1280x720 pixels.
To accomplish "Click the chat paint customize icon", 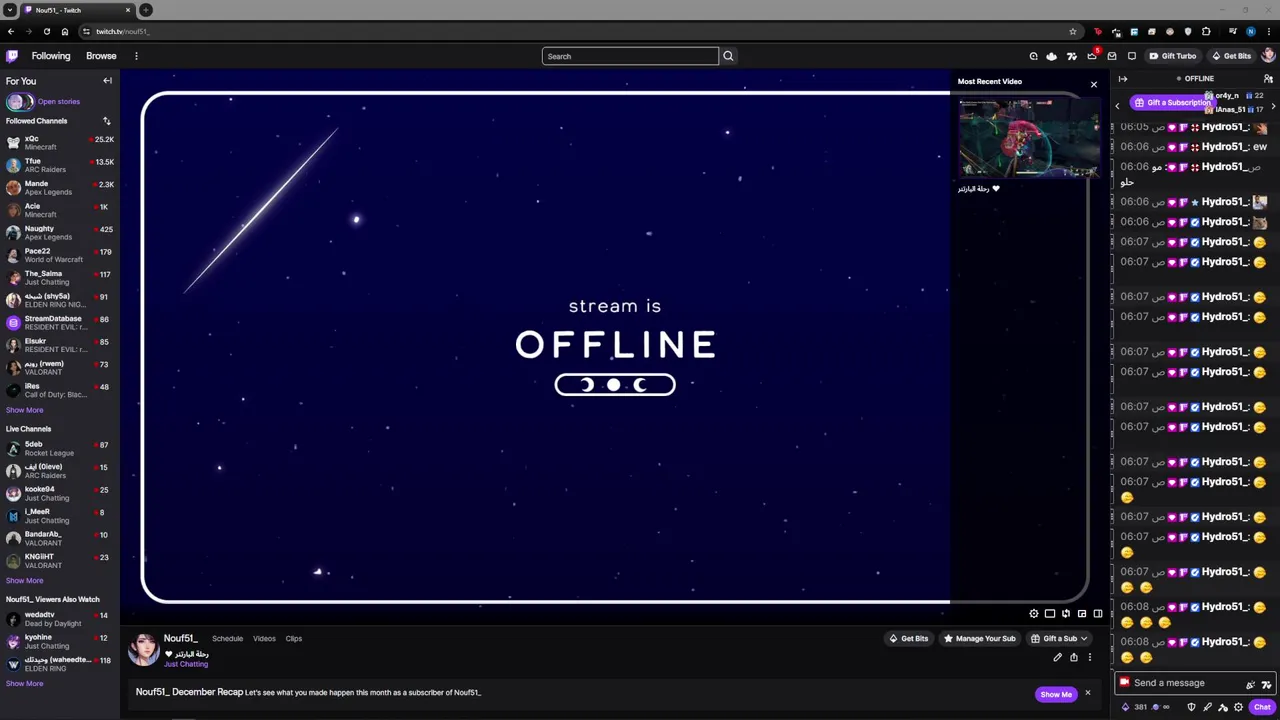I will coord(1223,707).
